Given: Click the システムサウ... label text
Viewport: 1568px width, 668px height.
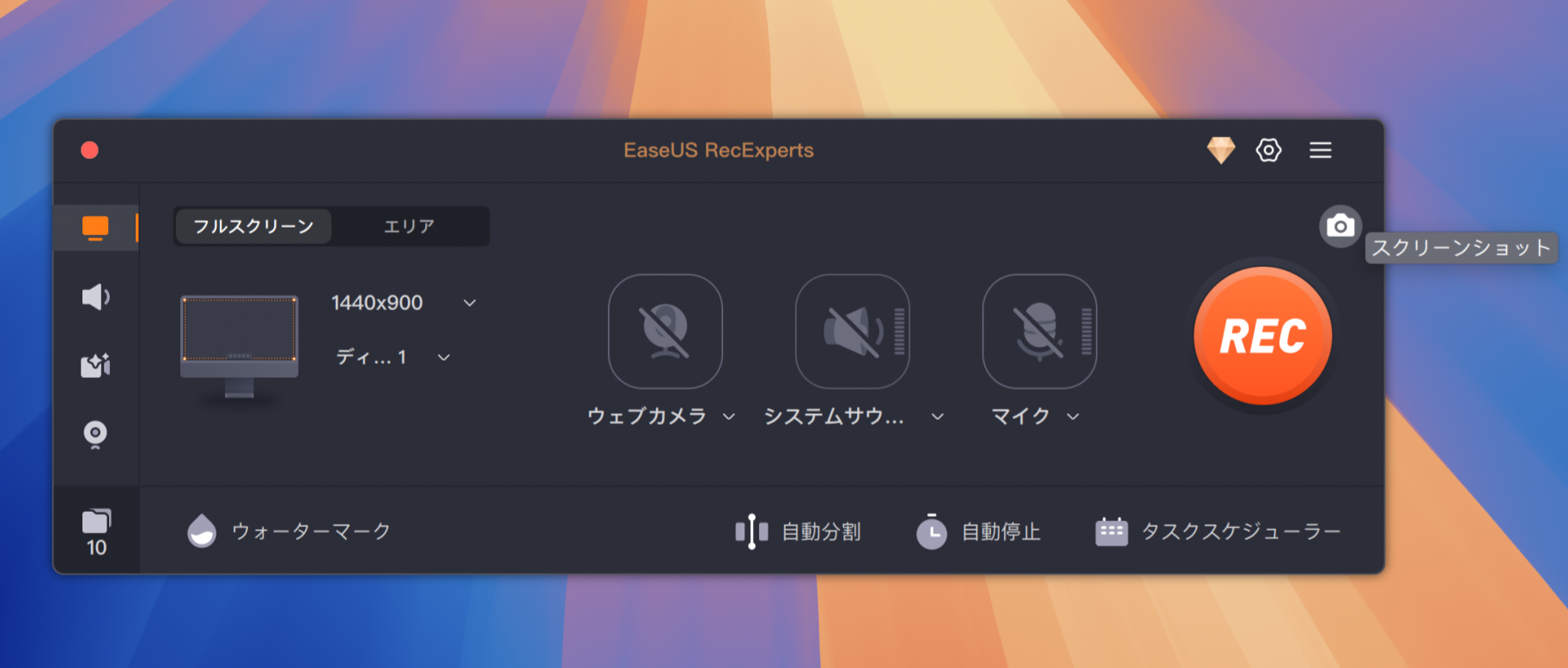Looking at the screenshot, I should (x=834, y=416).
